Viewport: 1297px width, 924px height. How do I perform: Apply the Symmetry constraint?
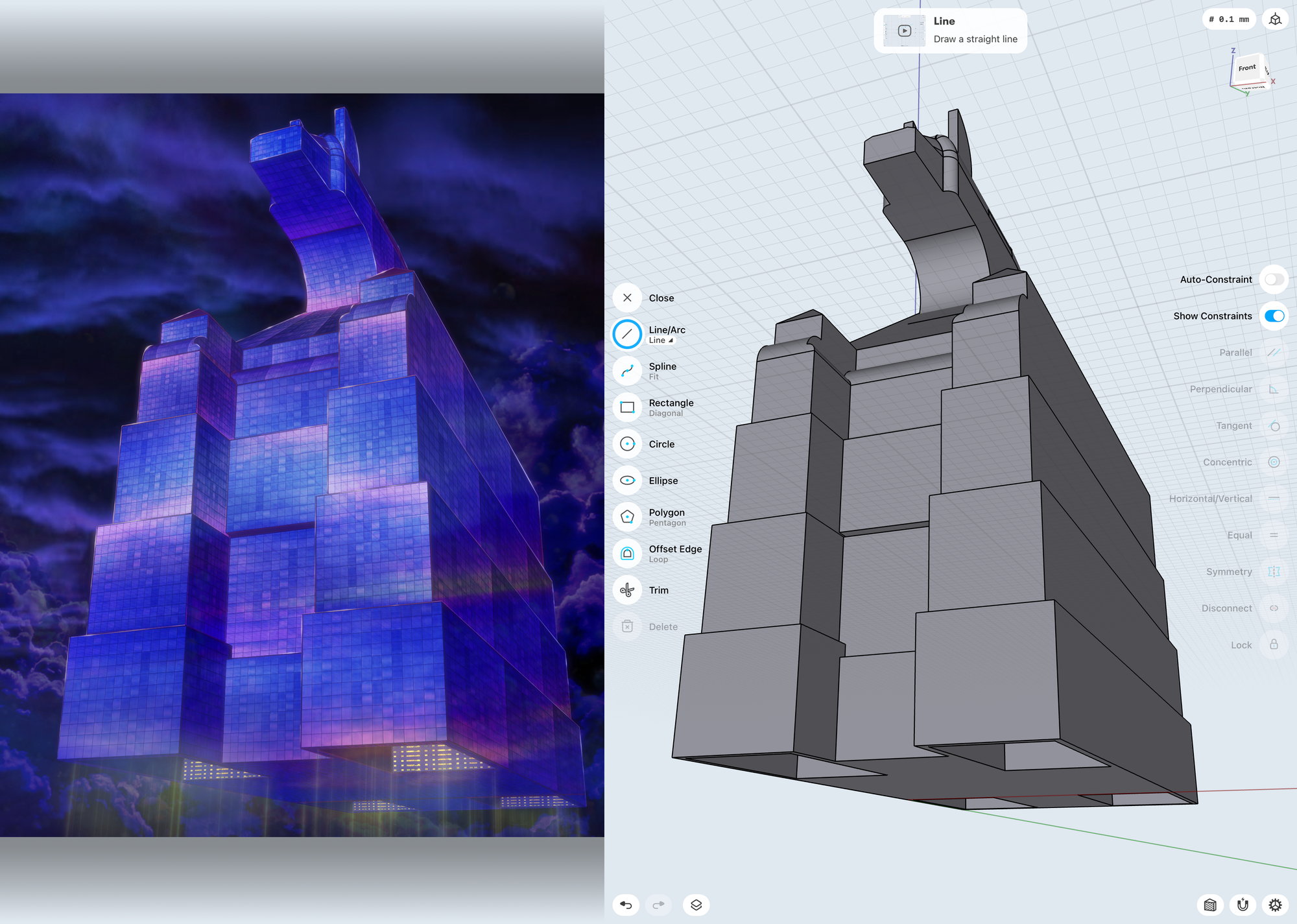[x=1274, y=572]
